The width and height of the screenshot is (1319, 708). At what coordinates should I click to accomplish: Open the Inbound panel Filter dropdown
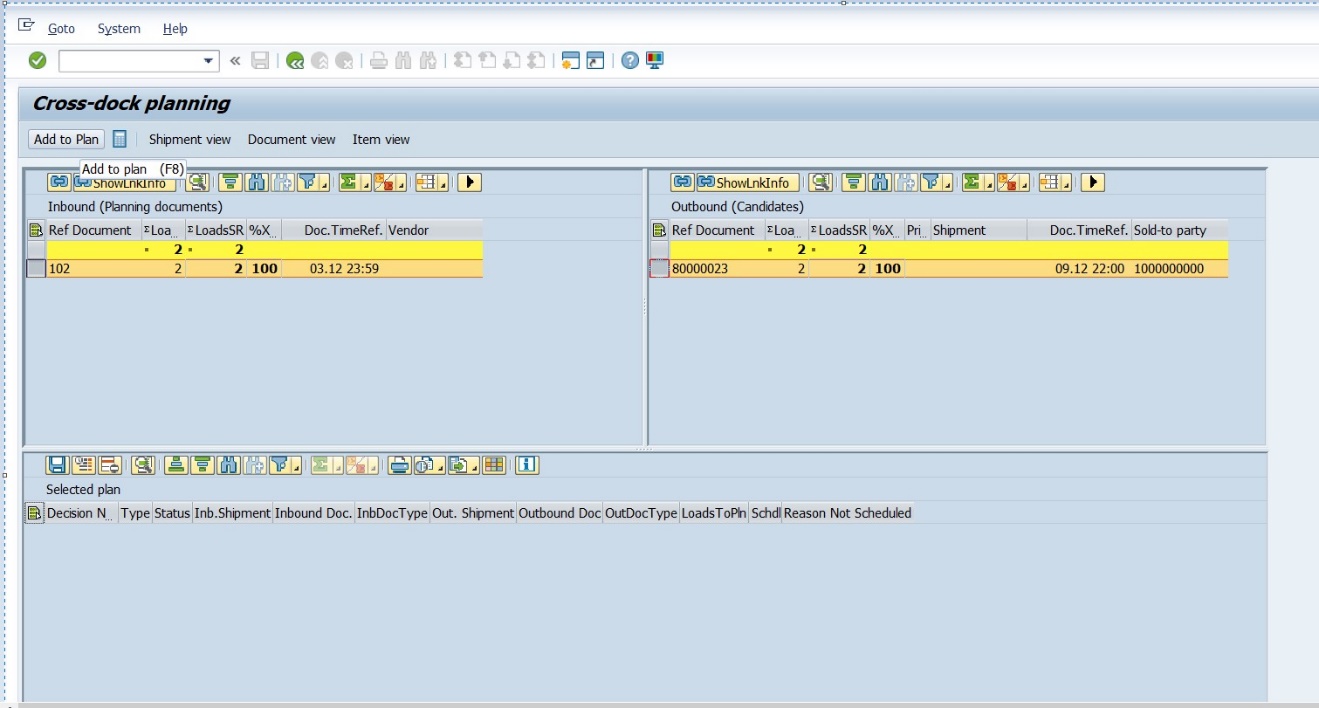(x=313, y=182)
